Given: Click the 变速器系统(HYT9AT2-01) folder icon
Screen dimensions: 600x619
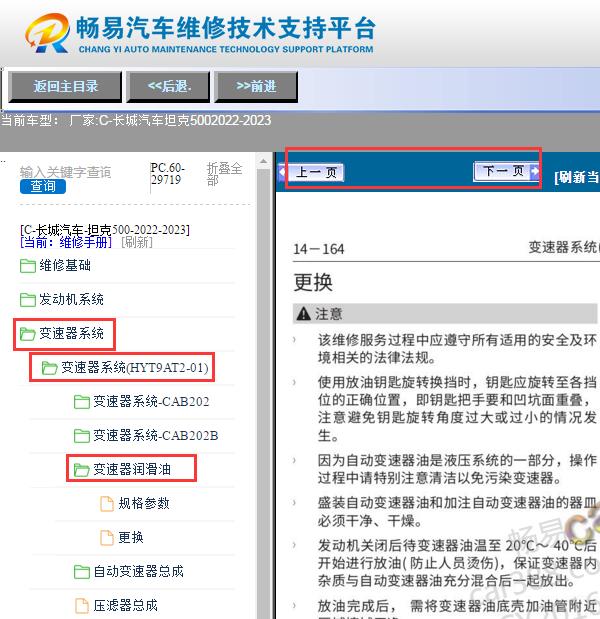Looking at the screenshot, I should click(x=49, y=368).
